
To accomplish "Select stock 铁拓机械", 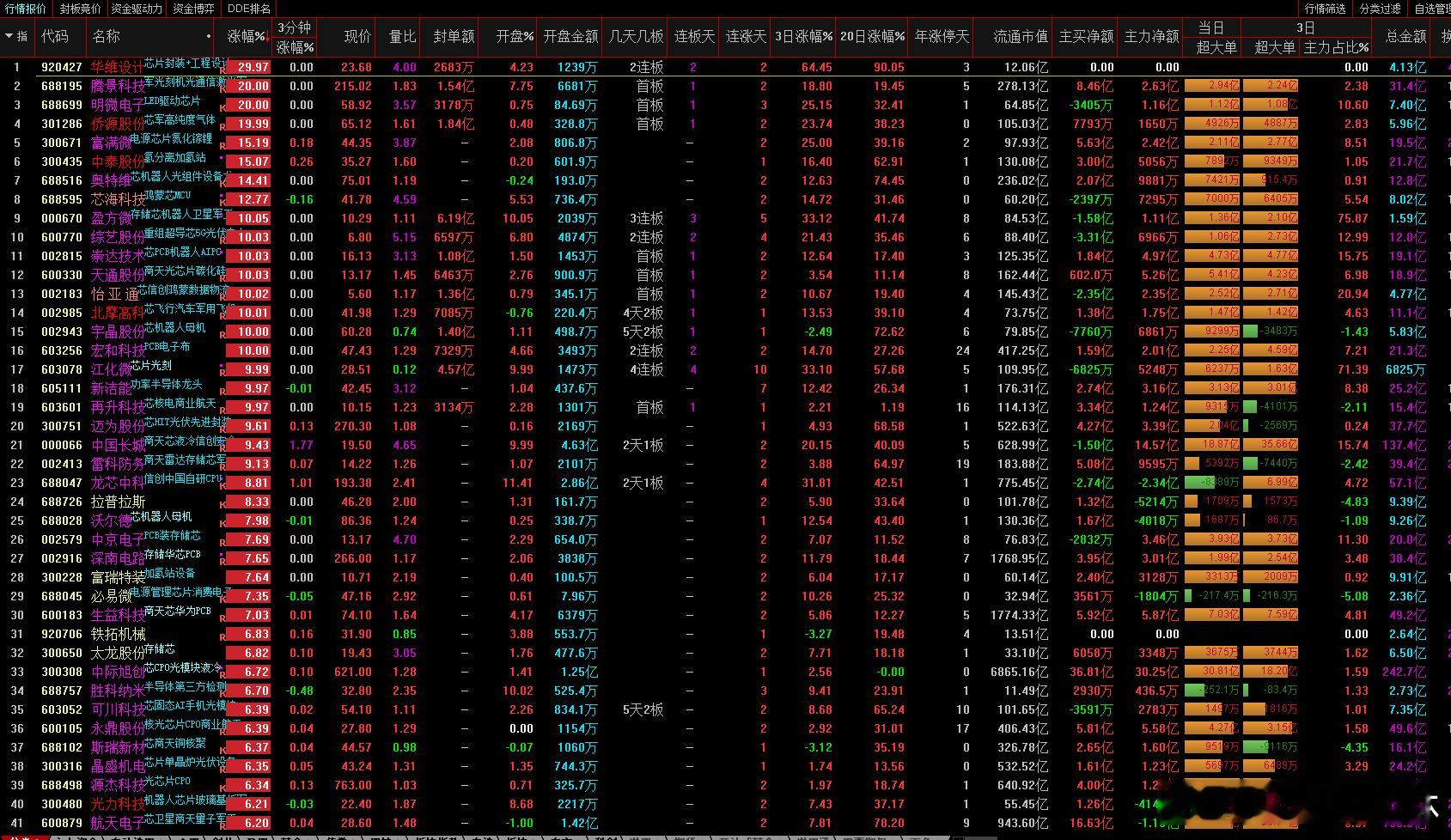I will [118, 634].
